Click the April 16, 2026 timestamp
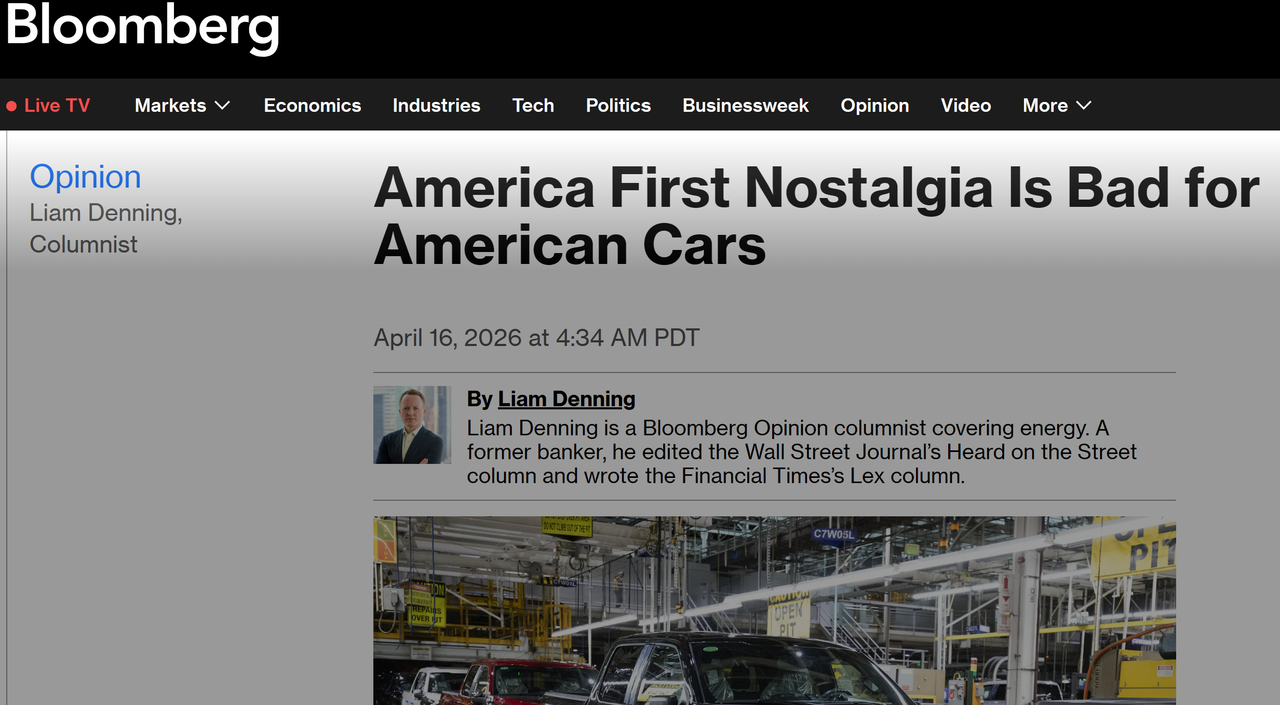This screenshot has width=1280, height=705. (x=536, y=338)
